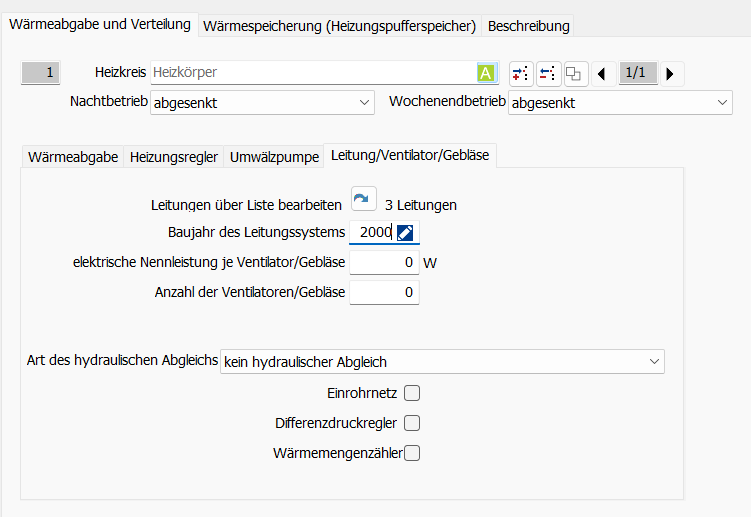Check the Wärmemengenzähler option
Image resolution: width=751 pixels, height=517 pixels.
(x=412, y=453)
